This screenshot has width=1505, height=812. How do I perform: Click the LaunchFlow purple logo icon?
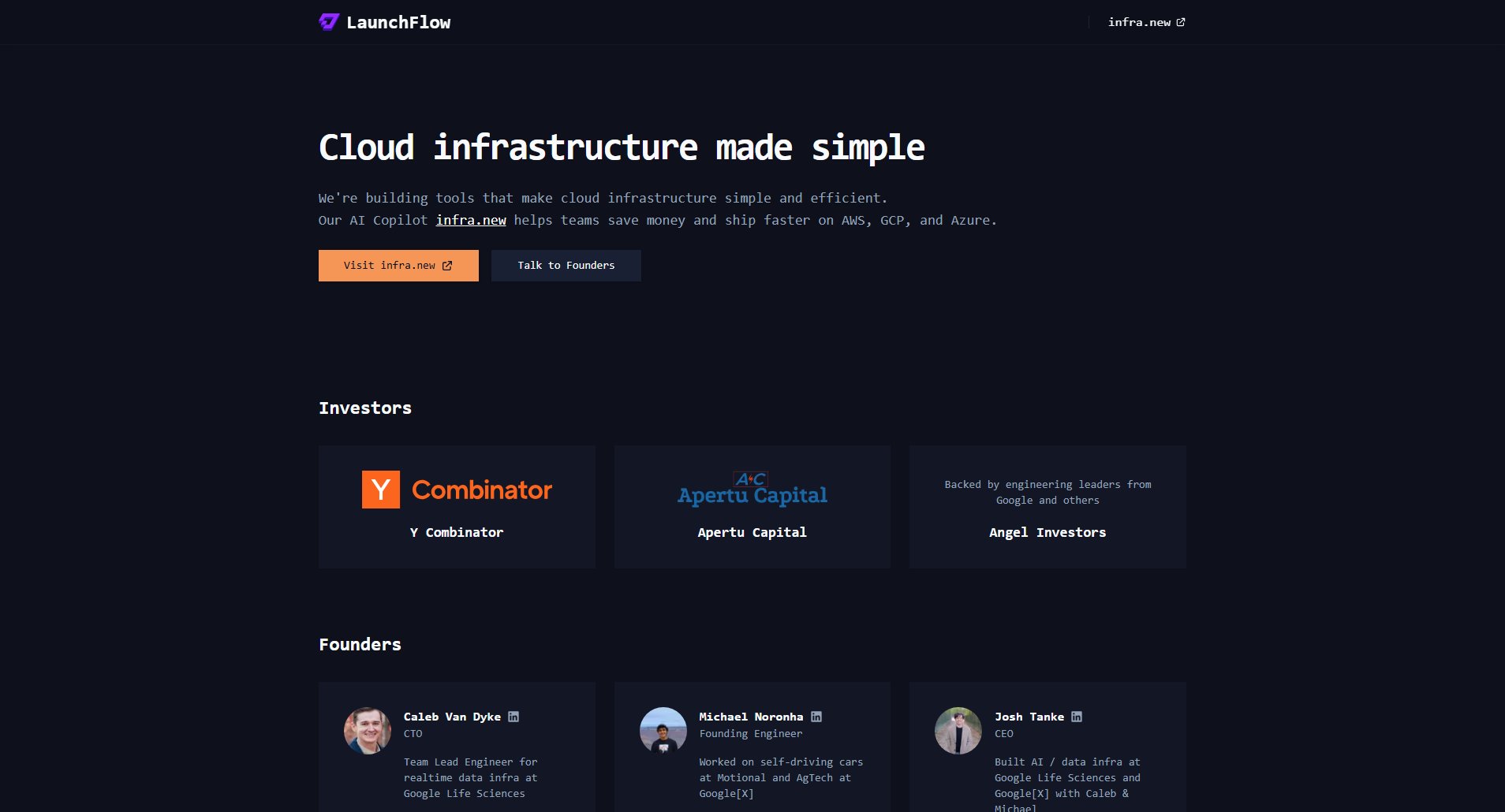(x=329, y=22)
